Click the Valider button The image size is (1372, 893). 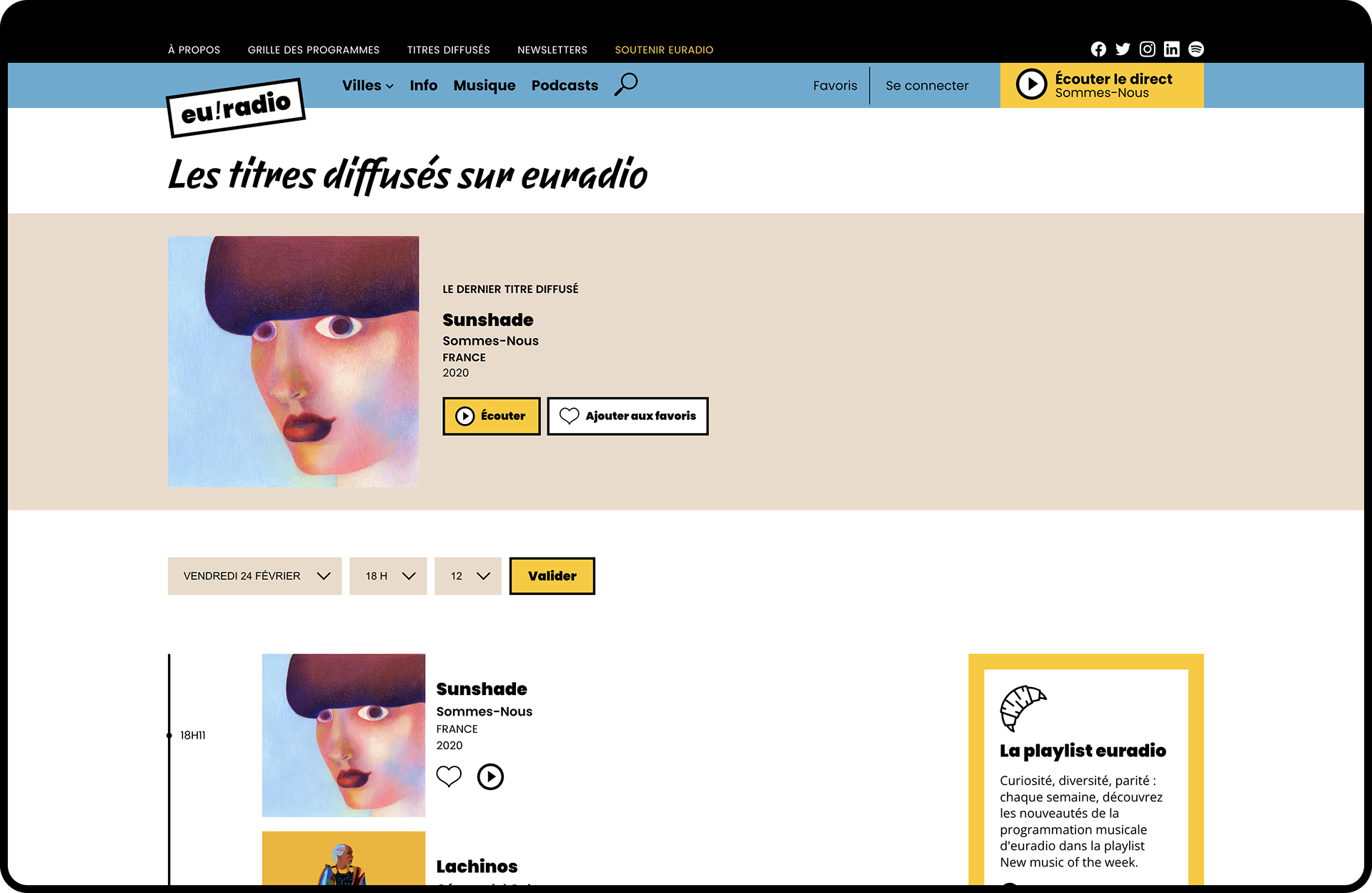tap(552, 576)
